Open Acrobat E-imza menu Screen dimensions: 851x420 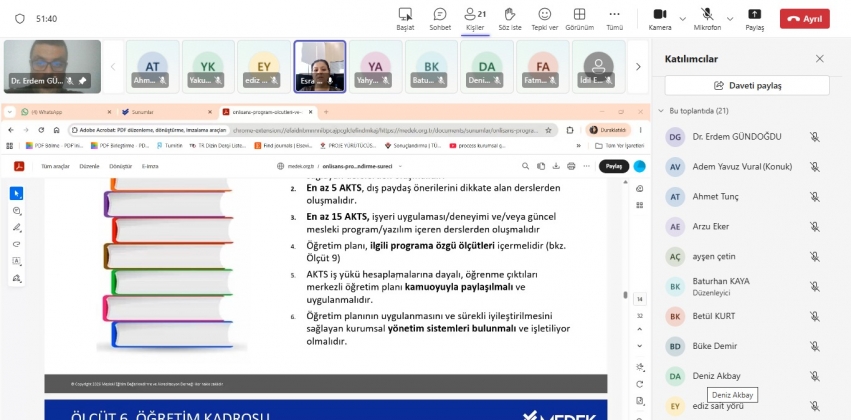point(150,167)
